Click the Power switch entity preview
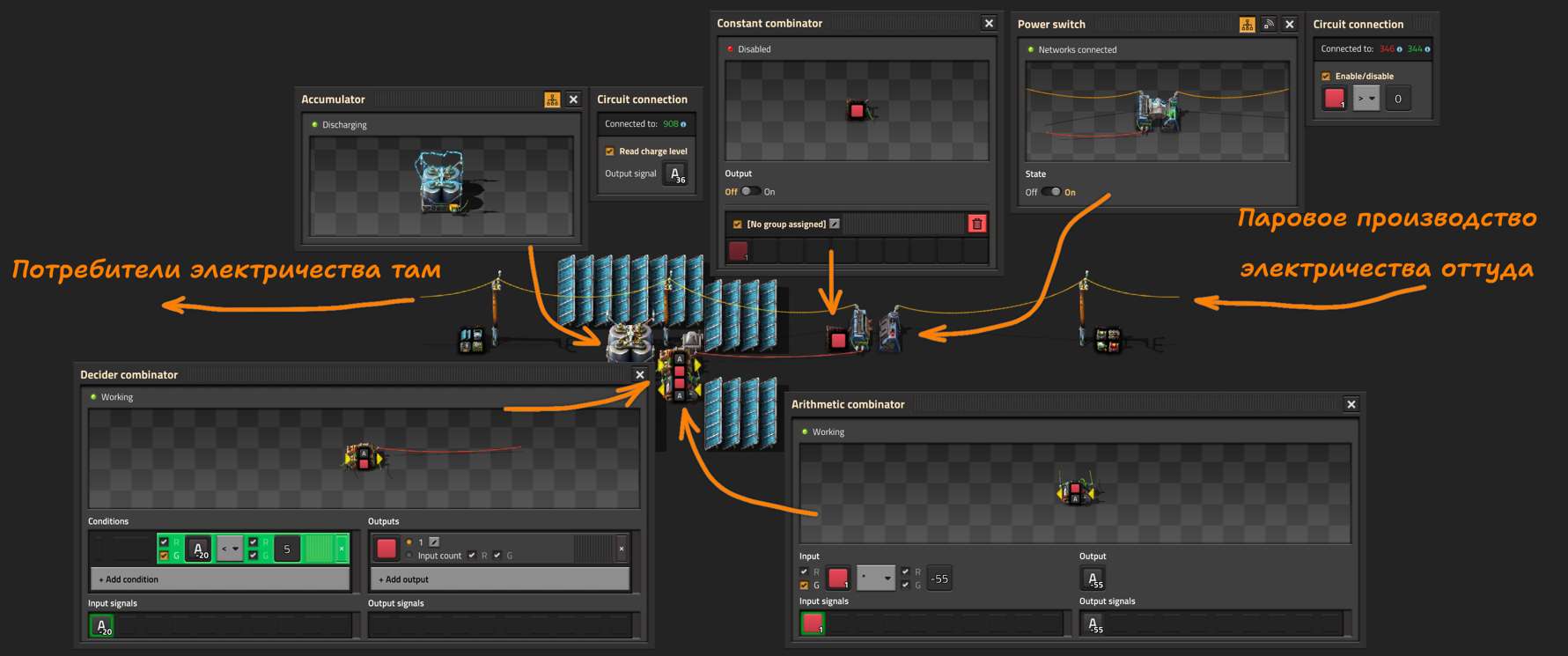The height and width of the screenshot is (656, 1568). point(1158,111)
